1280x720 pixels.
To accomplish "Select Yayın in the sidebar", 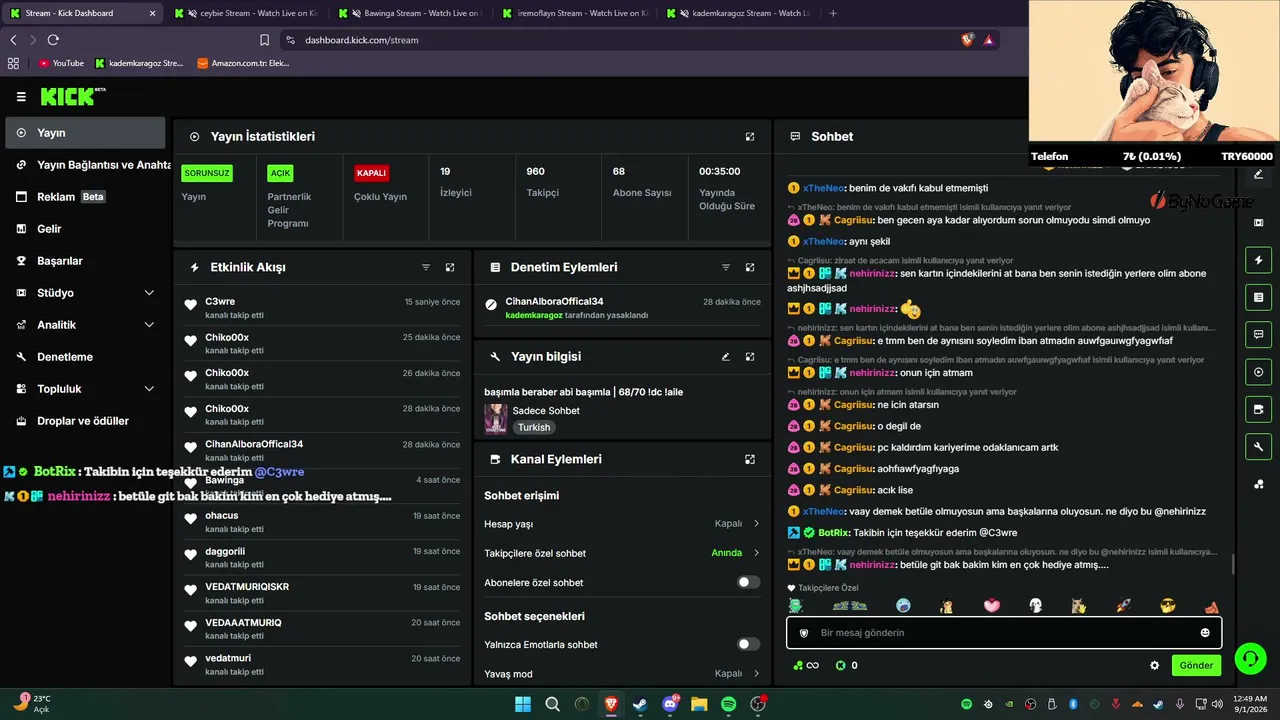I will point(85,133).
